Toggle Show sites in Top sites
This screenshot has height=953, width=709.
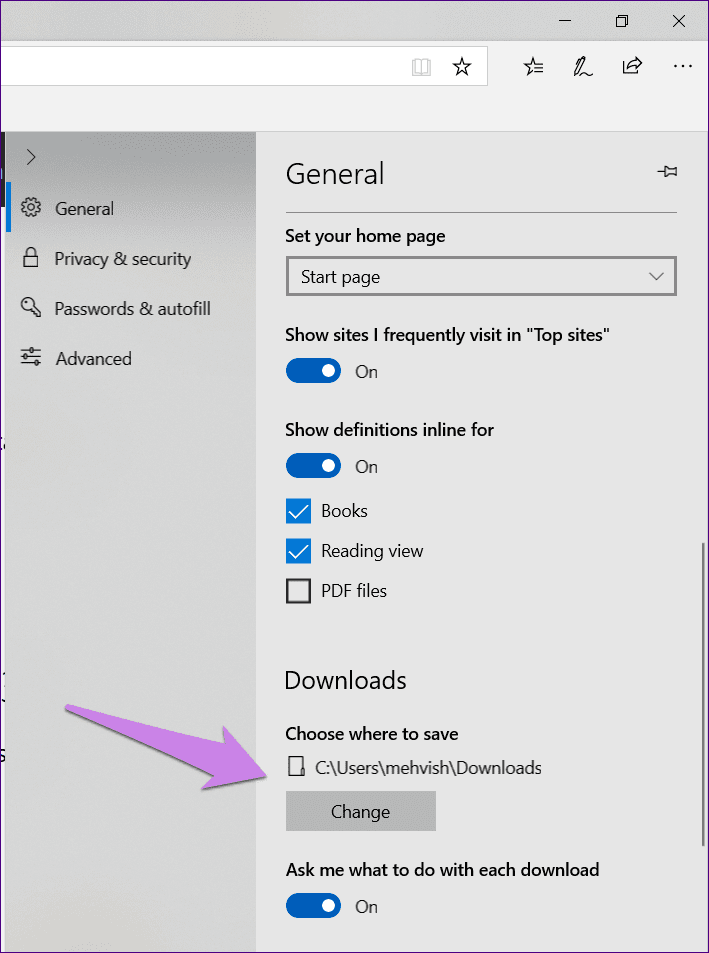click(x=313, y=371)
